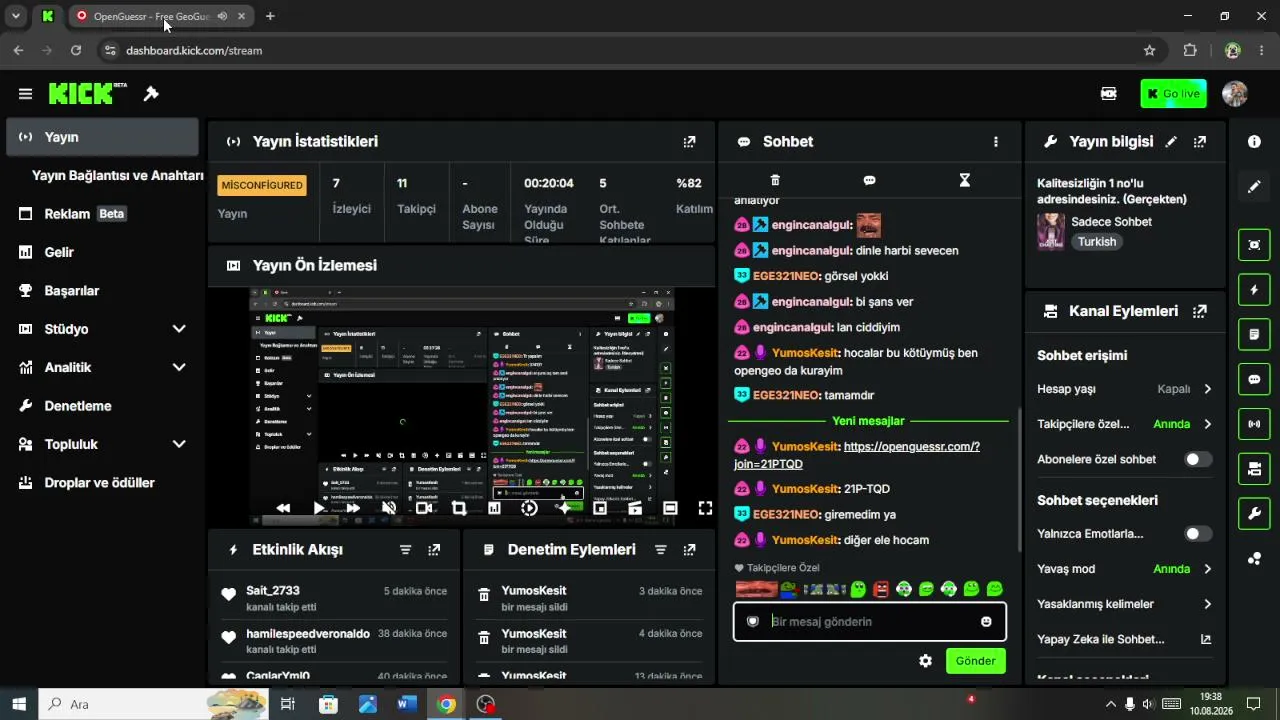This screenshot has width=1280, height=720.
Task: Open the hamburger menu beside the Kick logo
Action: tap(25, 94)
